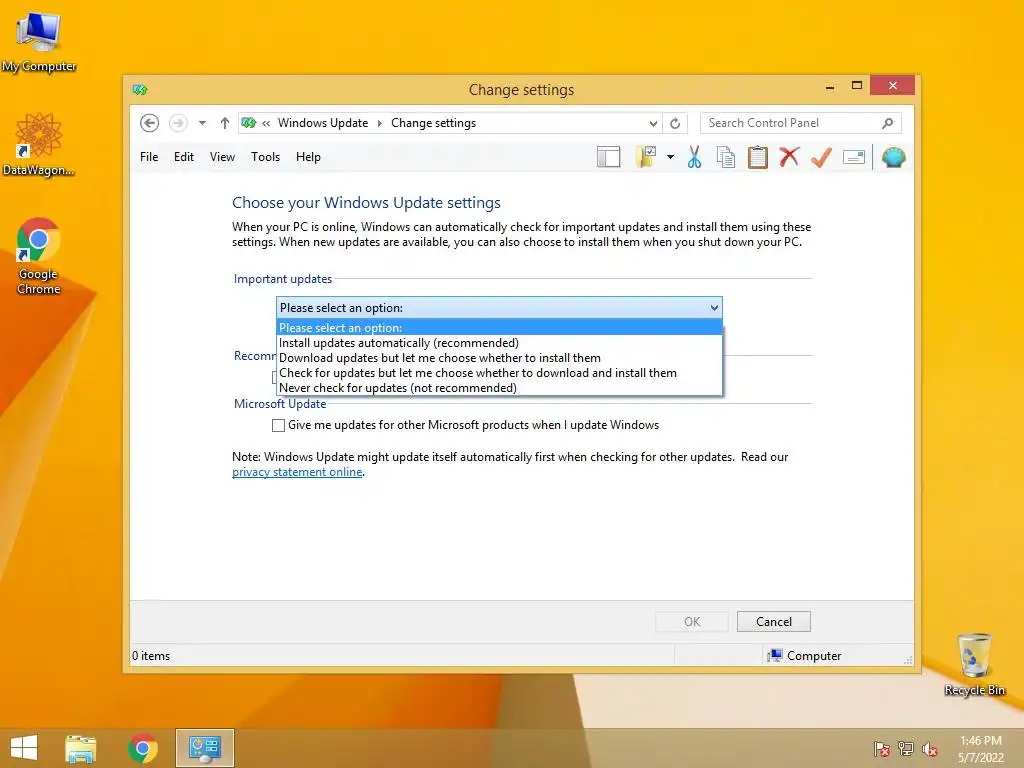Select Check for updates but let me choose

[499, 373]
